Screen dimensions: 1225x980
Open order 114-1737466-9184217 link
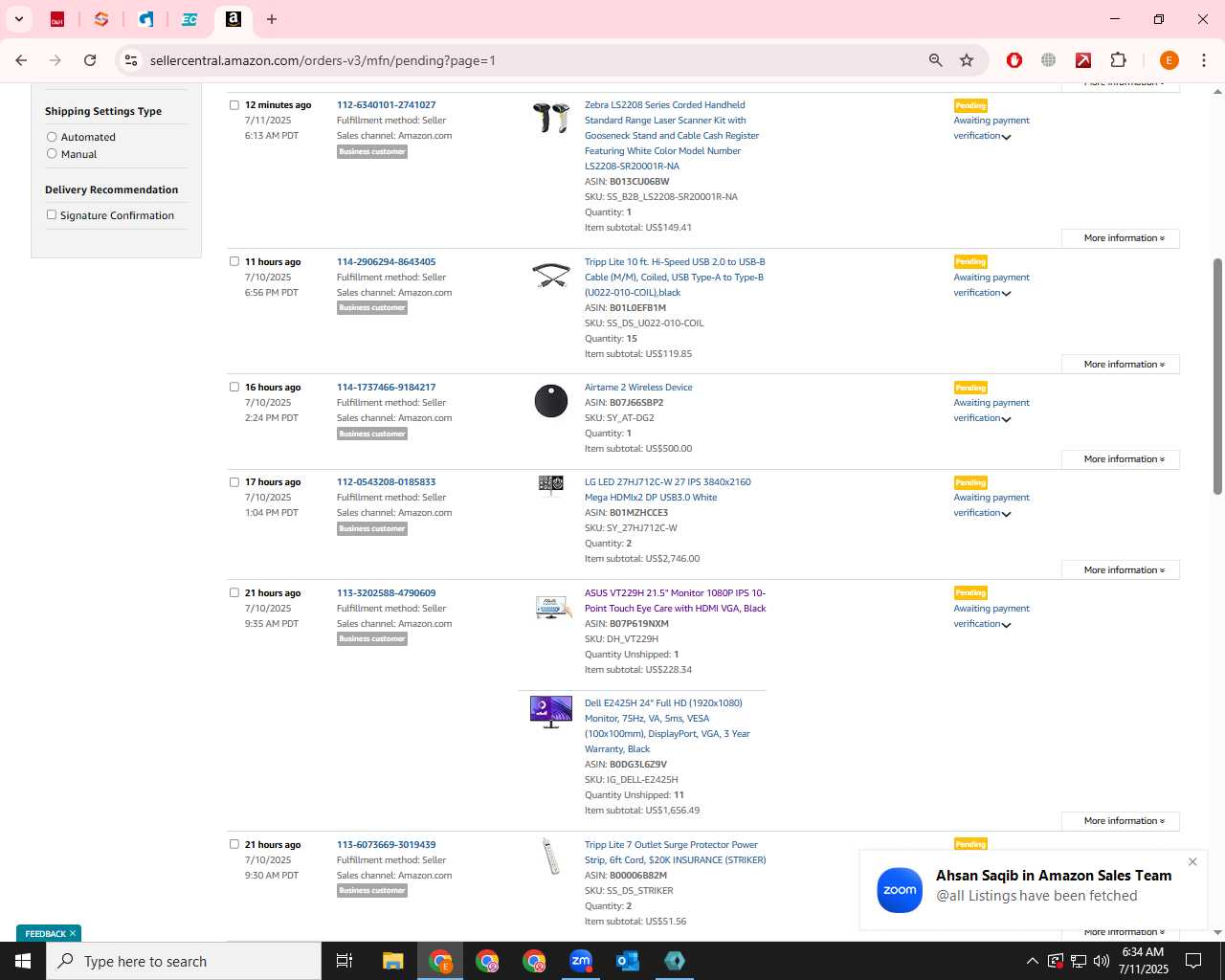pos(386,387)
